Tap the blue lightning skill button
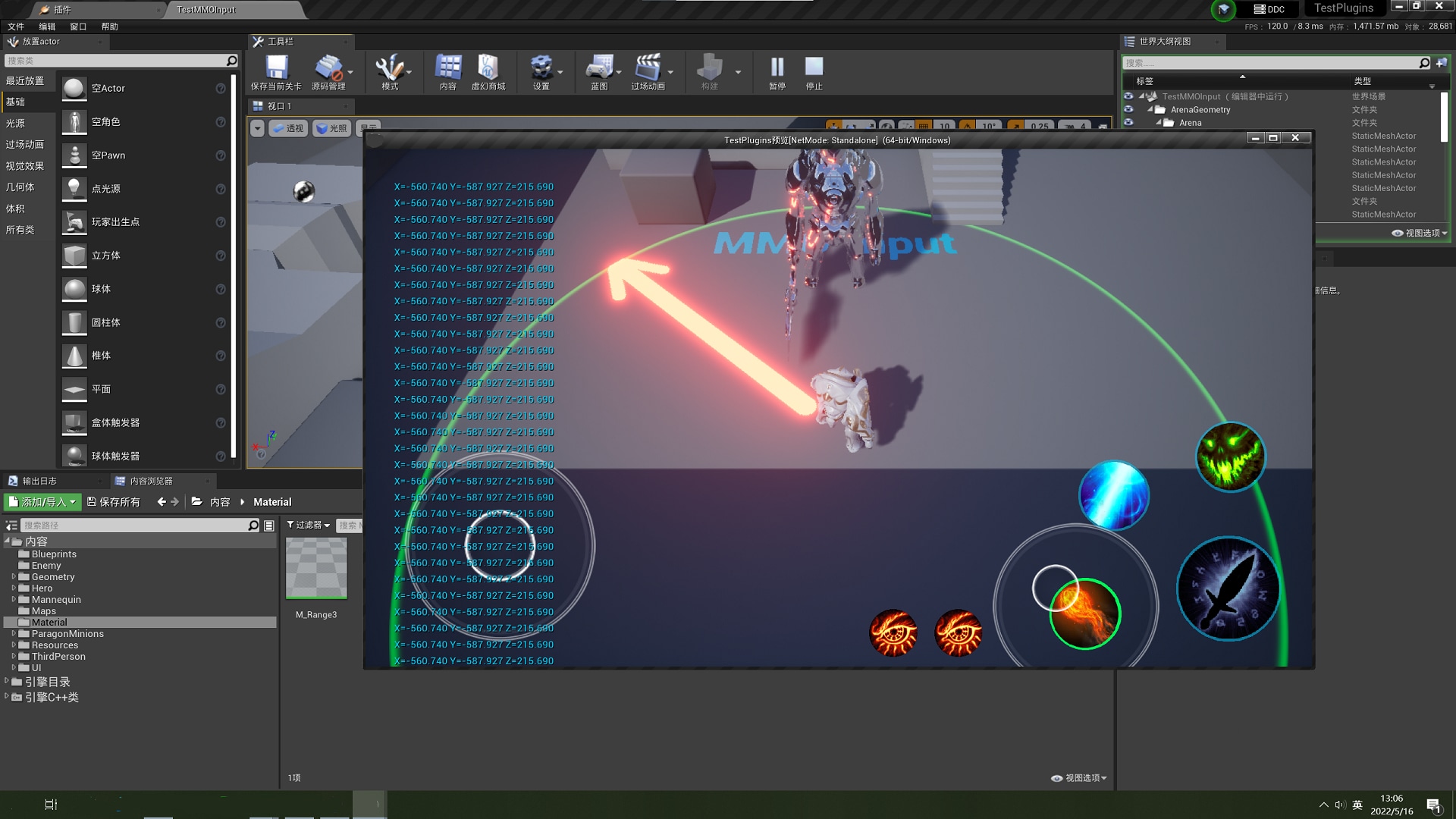 click(1113, 495)
